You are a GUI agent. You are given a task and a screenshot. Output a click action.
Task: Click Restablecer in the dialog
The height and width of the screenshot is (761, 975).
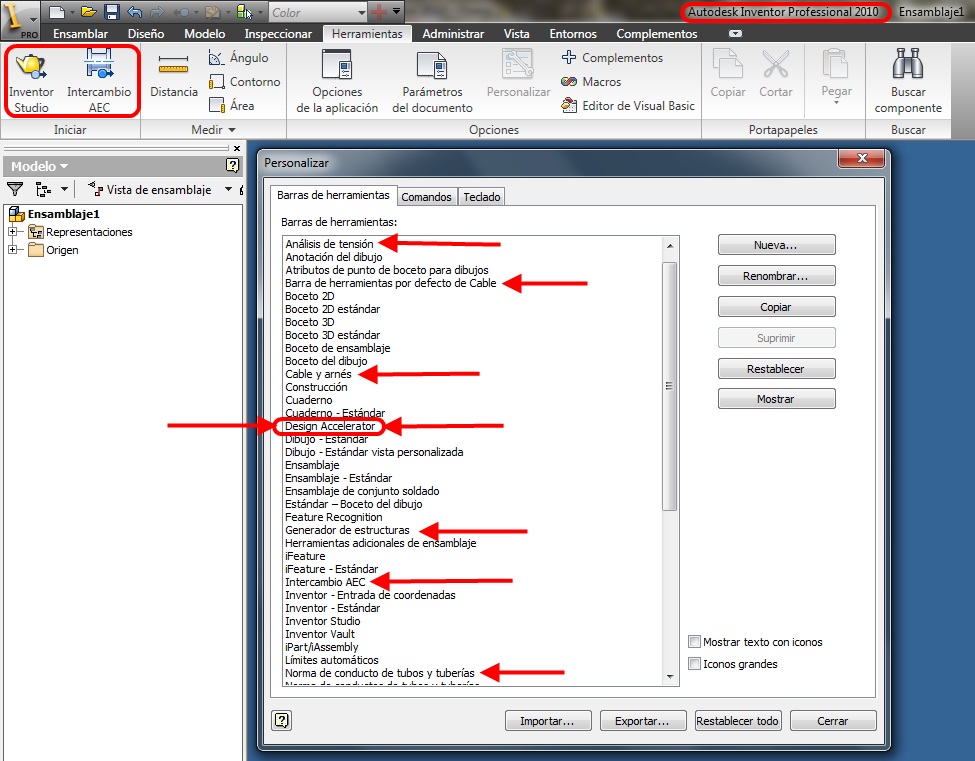tap(776, 369)
